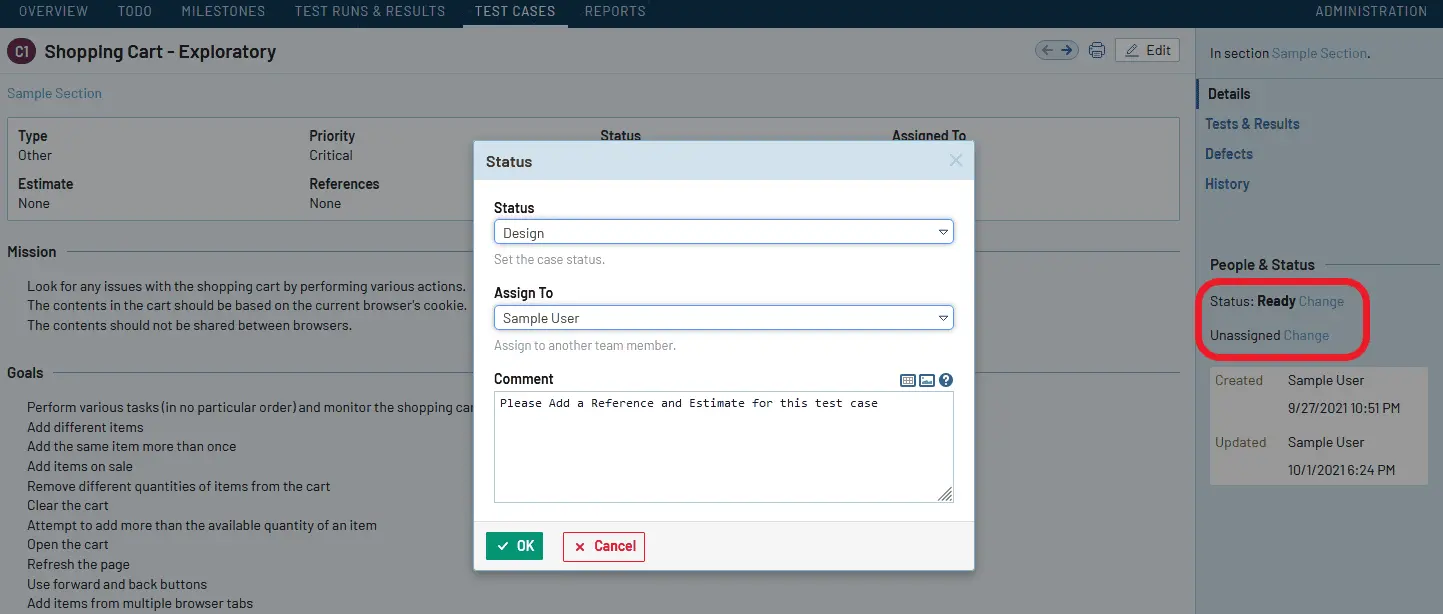The image size is (1443, 614).
Task: Click inside the Comment text area
Action: coord(723,446)
